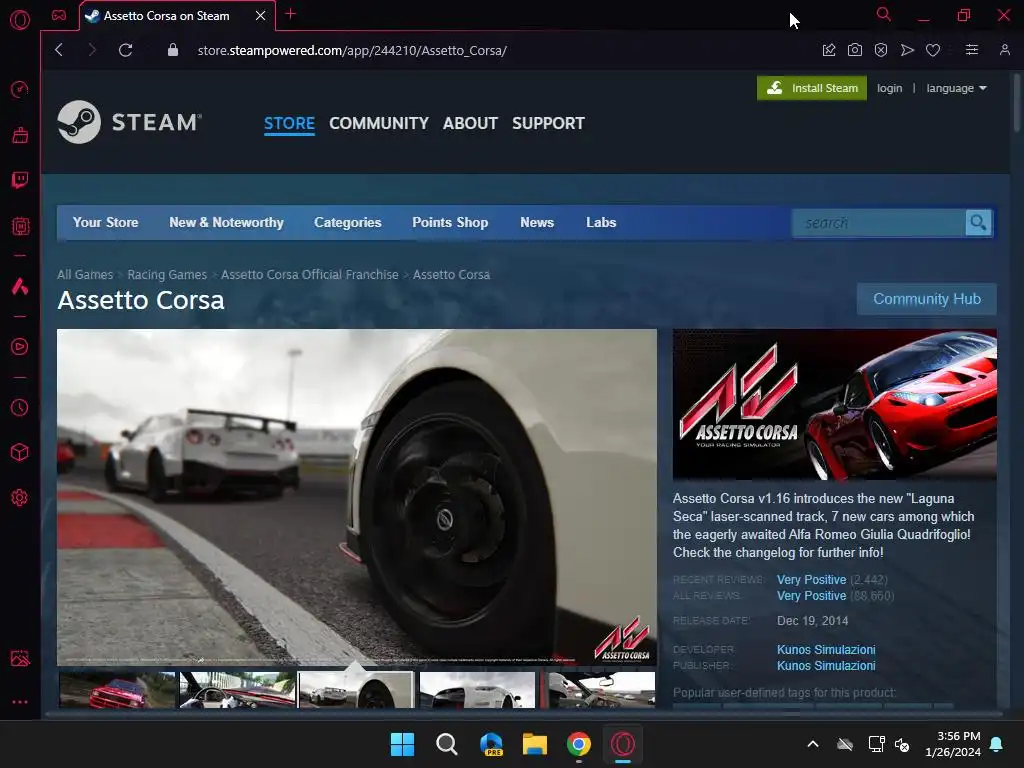Open GX Control speedometer icon in sidebar
The image size is (1024, 768).
point(20,89)
